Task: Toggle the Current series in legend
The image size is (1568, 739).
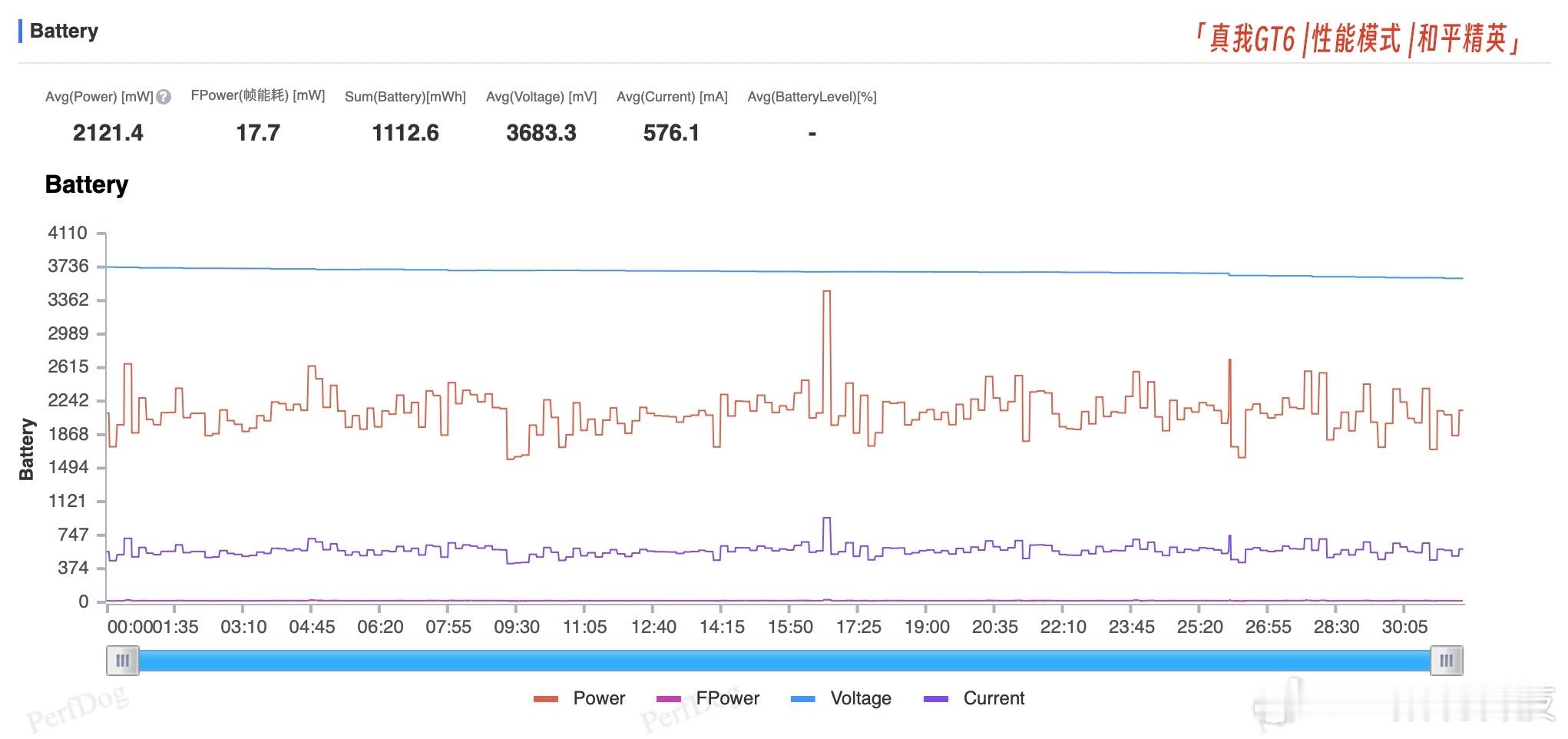Action: (974, 698)
